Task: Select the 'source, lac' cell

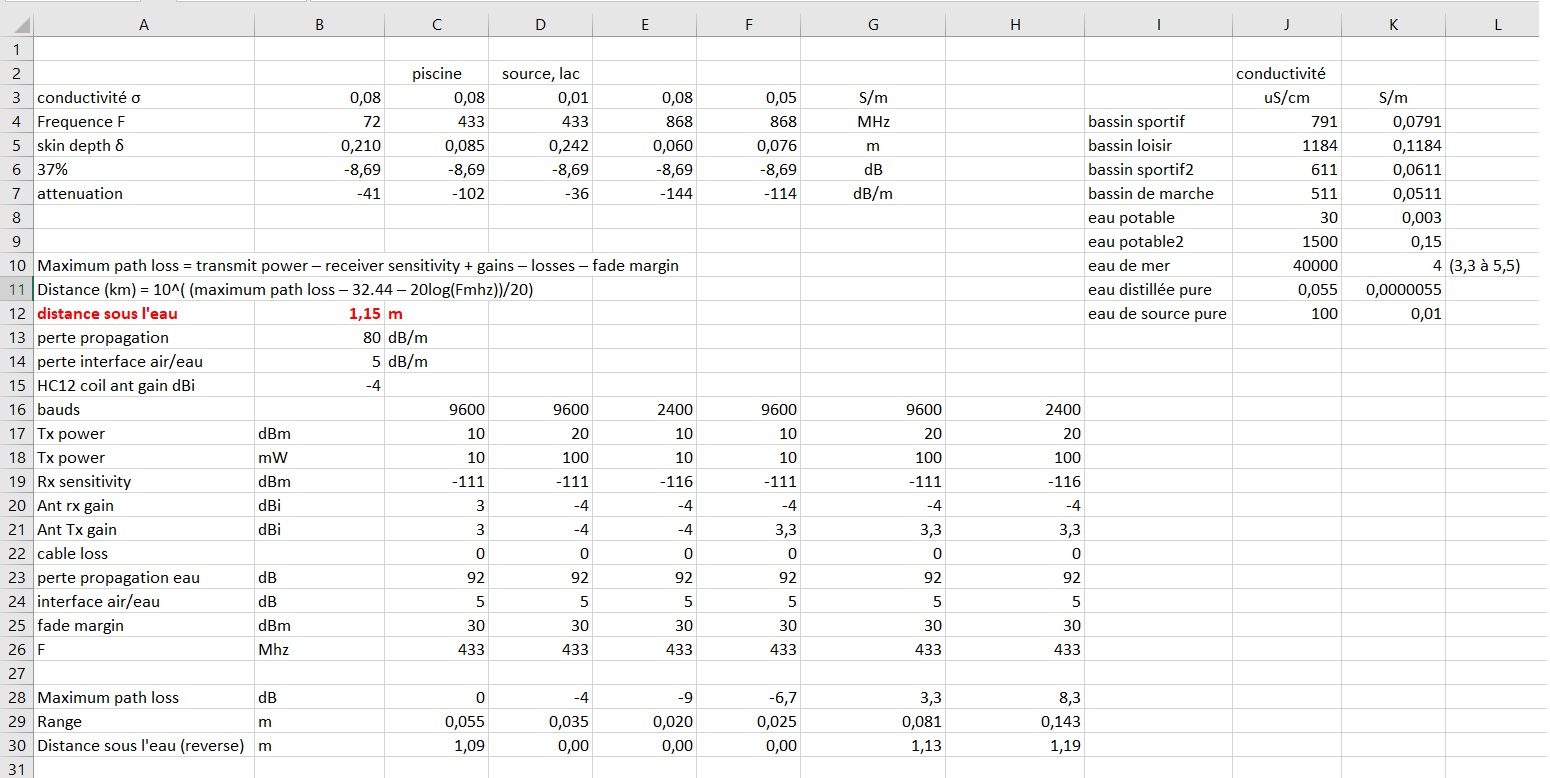Action: (x=540, y=74)
